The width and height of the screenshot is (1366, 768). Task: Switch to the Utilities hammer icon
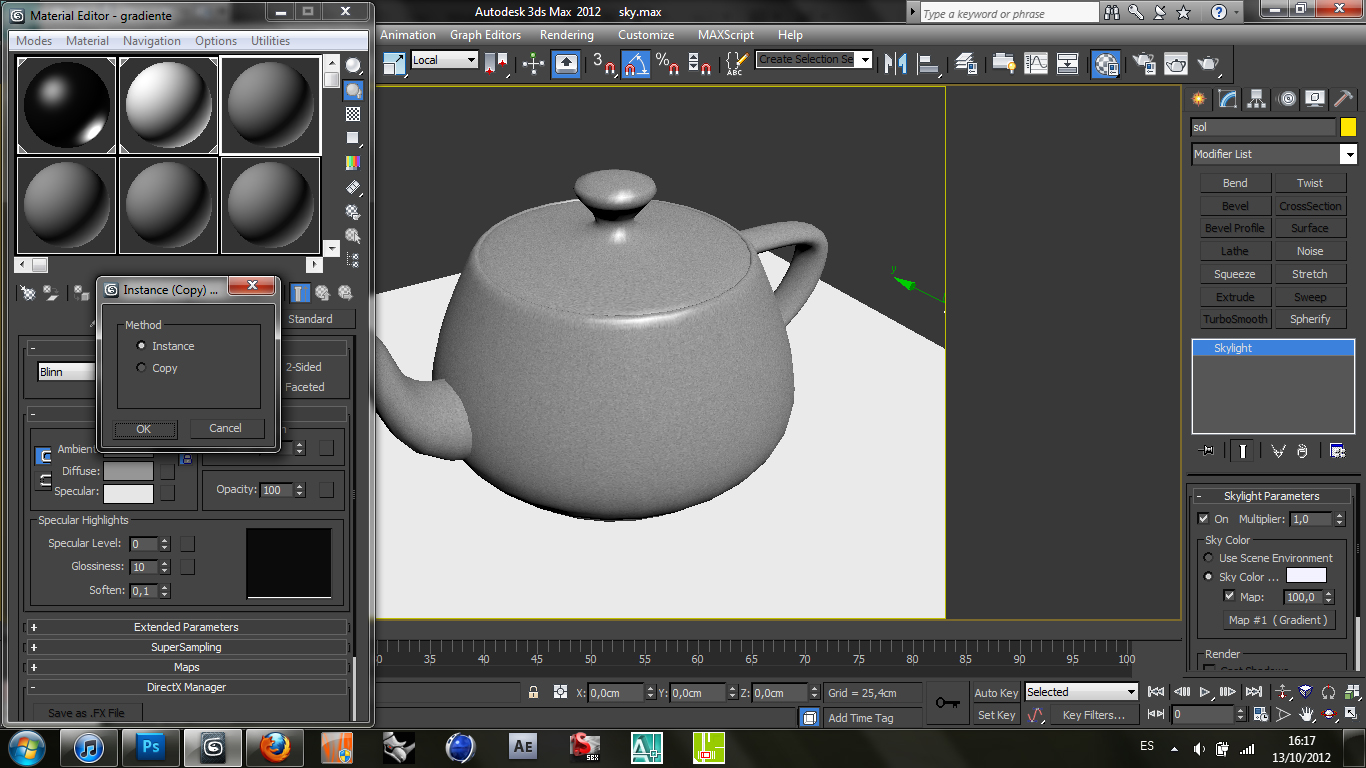point(1343,99)
